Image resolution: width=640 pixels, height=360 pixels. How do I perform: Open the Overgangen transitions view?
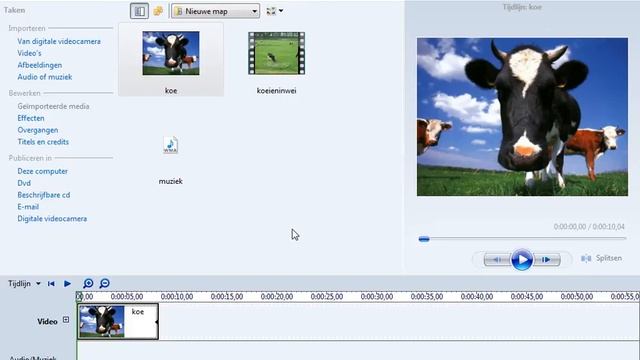click(x=38, y=130)
